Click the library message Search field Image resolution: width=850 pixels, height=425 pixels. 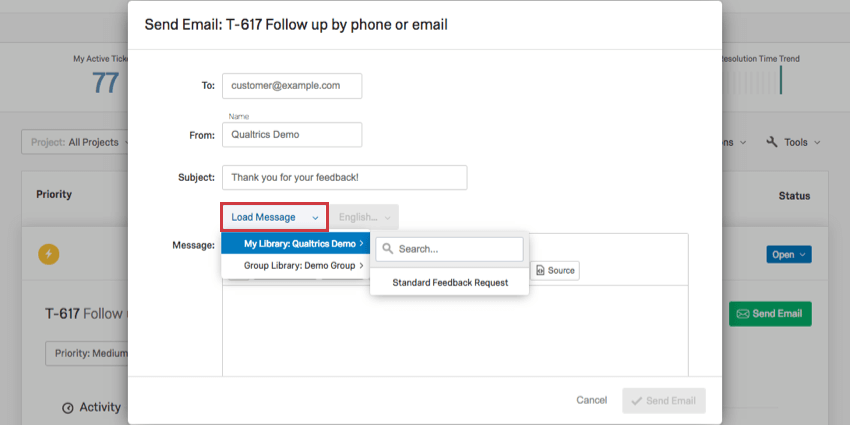point(449,249)
